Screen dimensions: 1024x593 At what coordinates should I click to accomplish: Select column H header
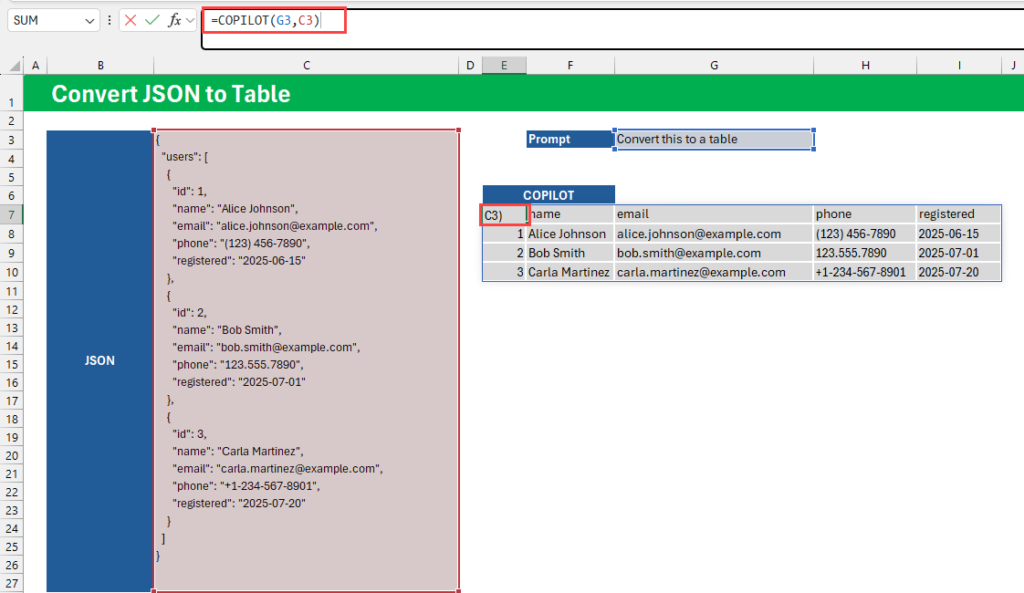865,65
